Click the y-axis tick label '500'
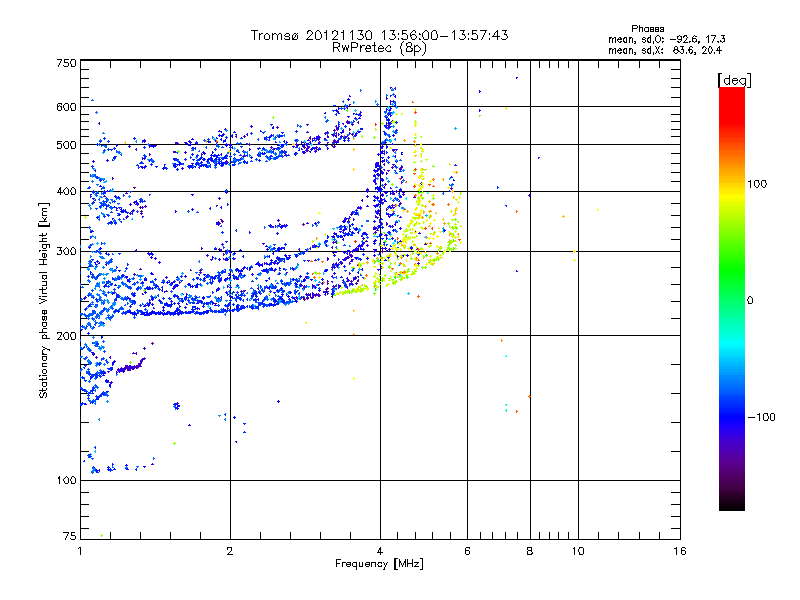 pos(67,145)
